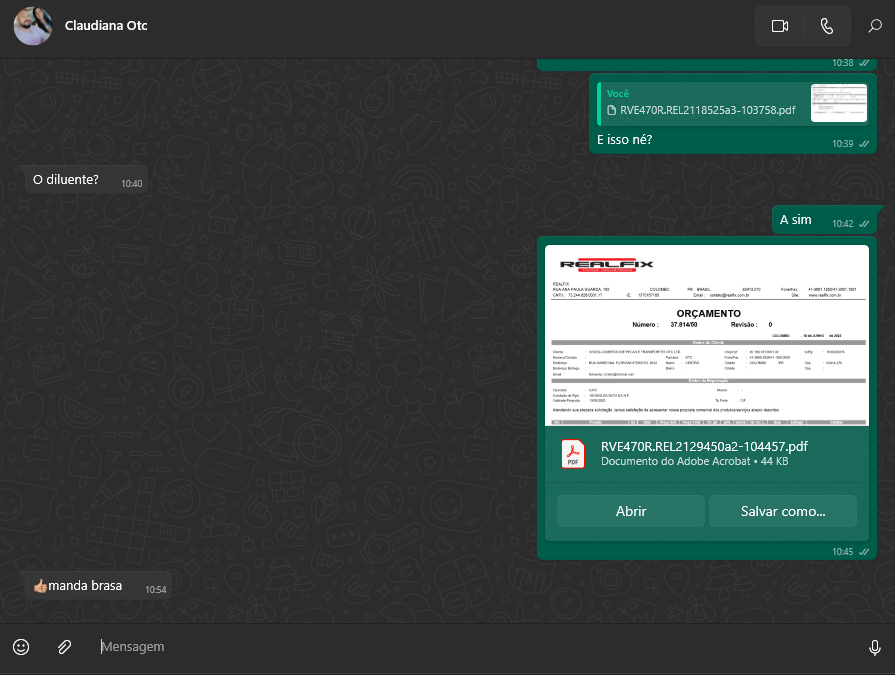The image size is (895, 675).
Task: Click the Abrir button
Action: pos(630,511)
